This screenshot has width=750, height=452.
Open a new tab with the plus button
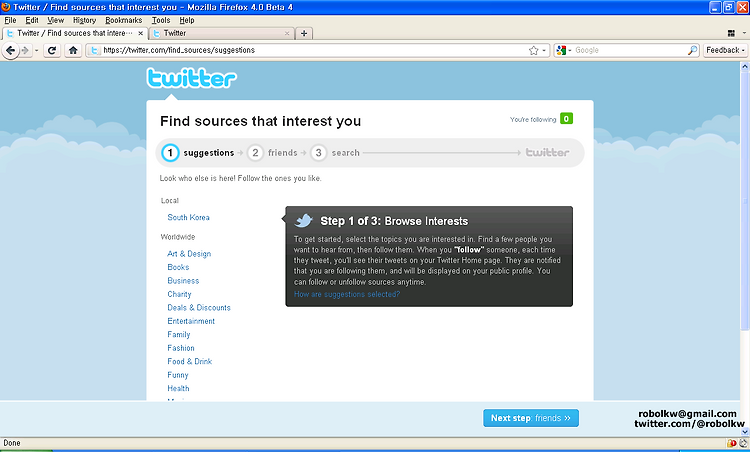[x=304, y=33]
